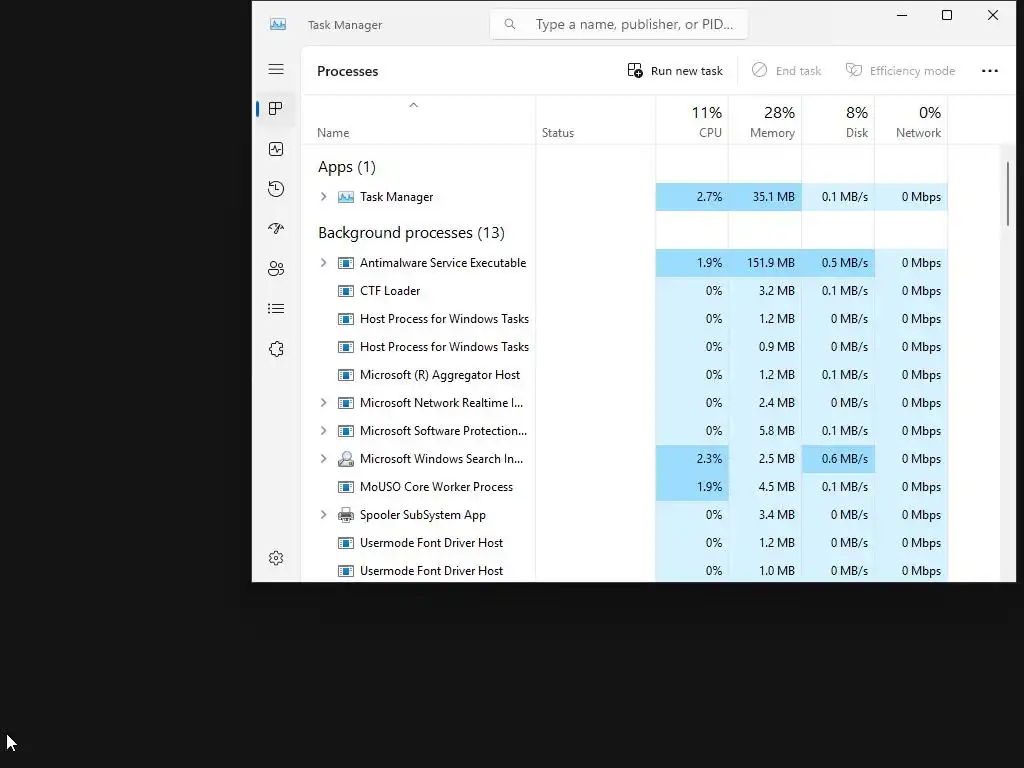Click the Antimalware Service Executable process icon
Screen dimensions: 1024x768
pyautogui.click(x=345, y=263)
